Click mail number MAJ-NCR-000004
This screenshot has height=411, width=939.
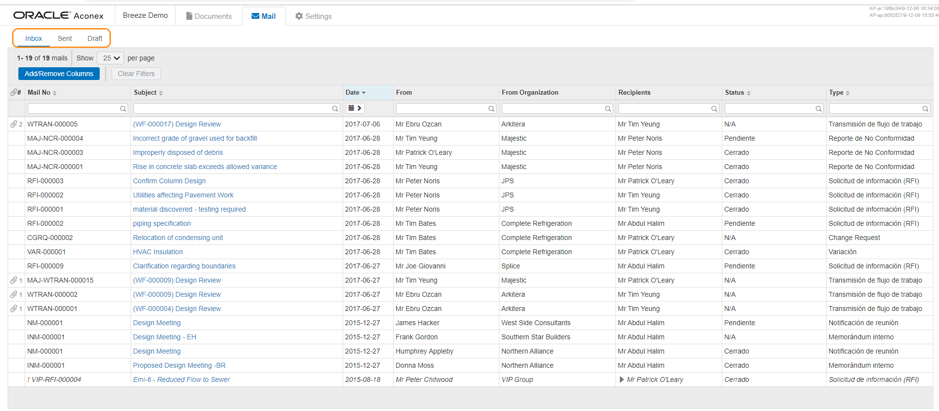coord(55,138)
